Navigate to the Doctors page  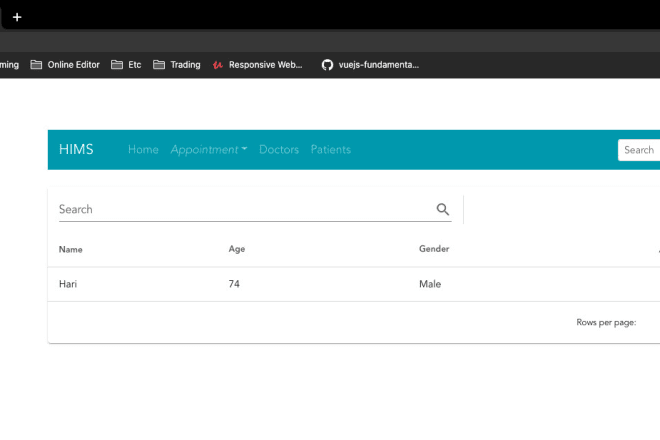tap(279, 150)
